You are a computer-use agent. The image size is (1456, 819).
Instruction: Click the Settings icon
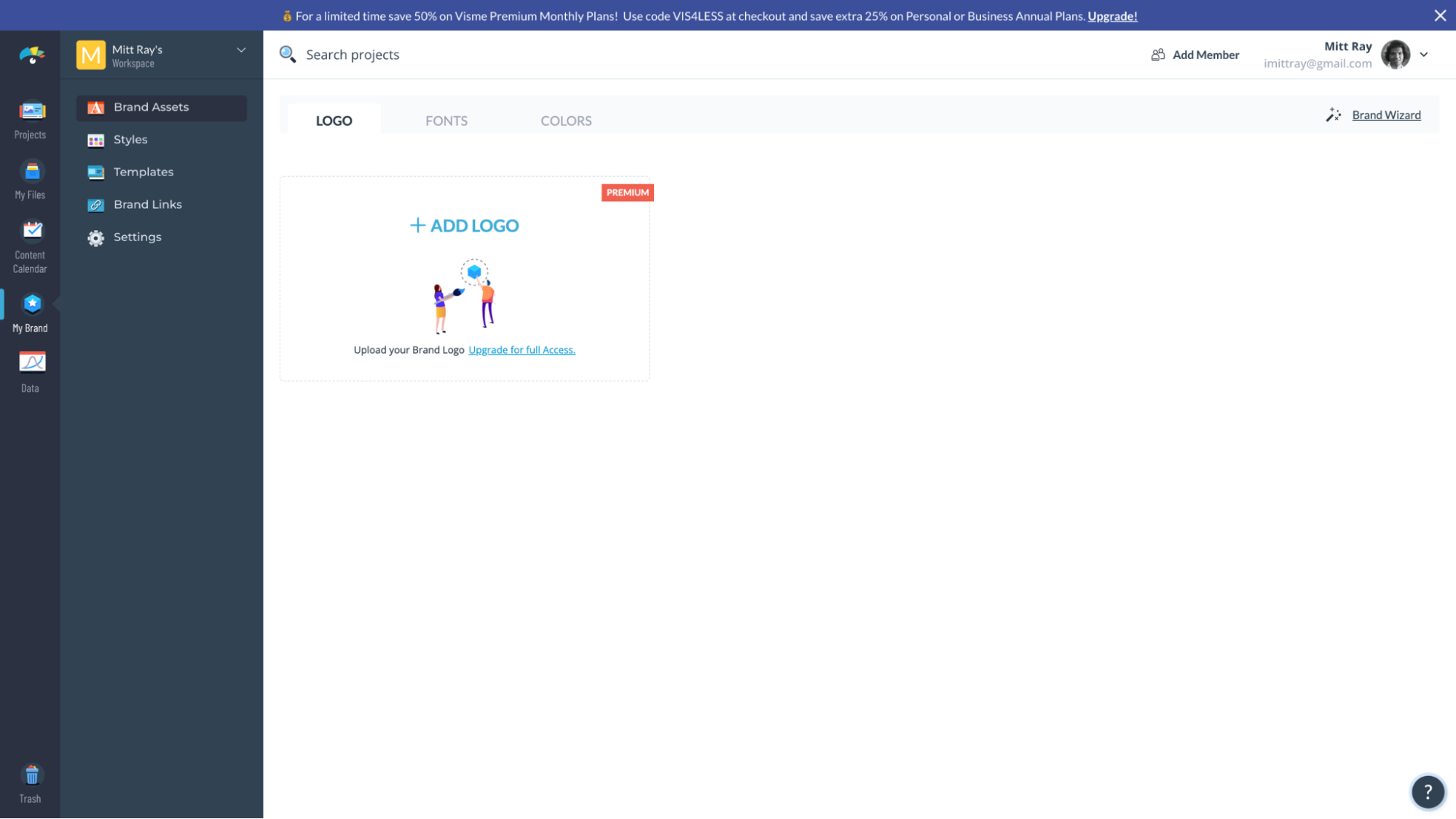96,237
